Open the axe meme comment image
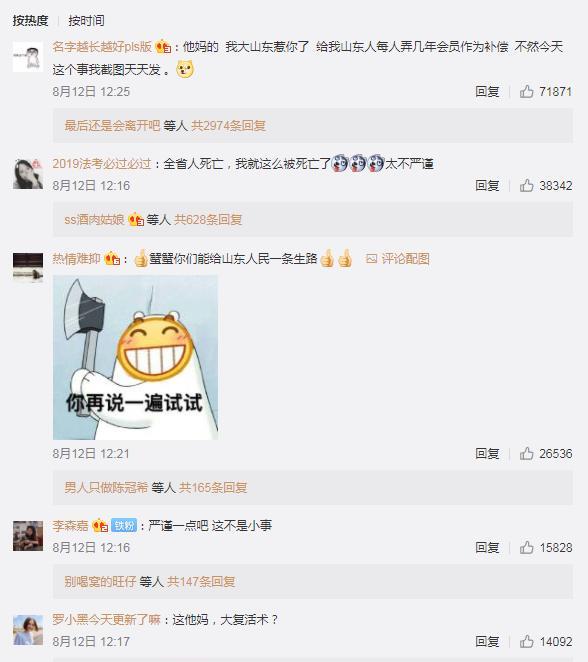This screenshot has width=588, height=662. pos(135,358)
